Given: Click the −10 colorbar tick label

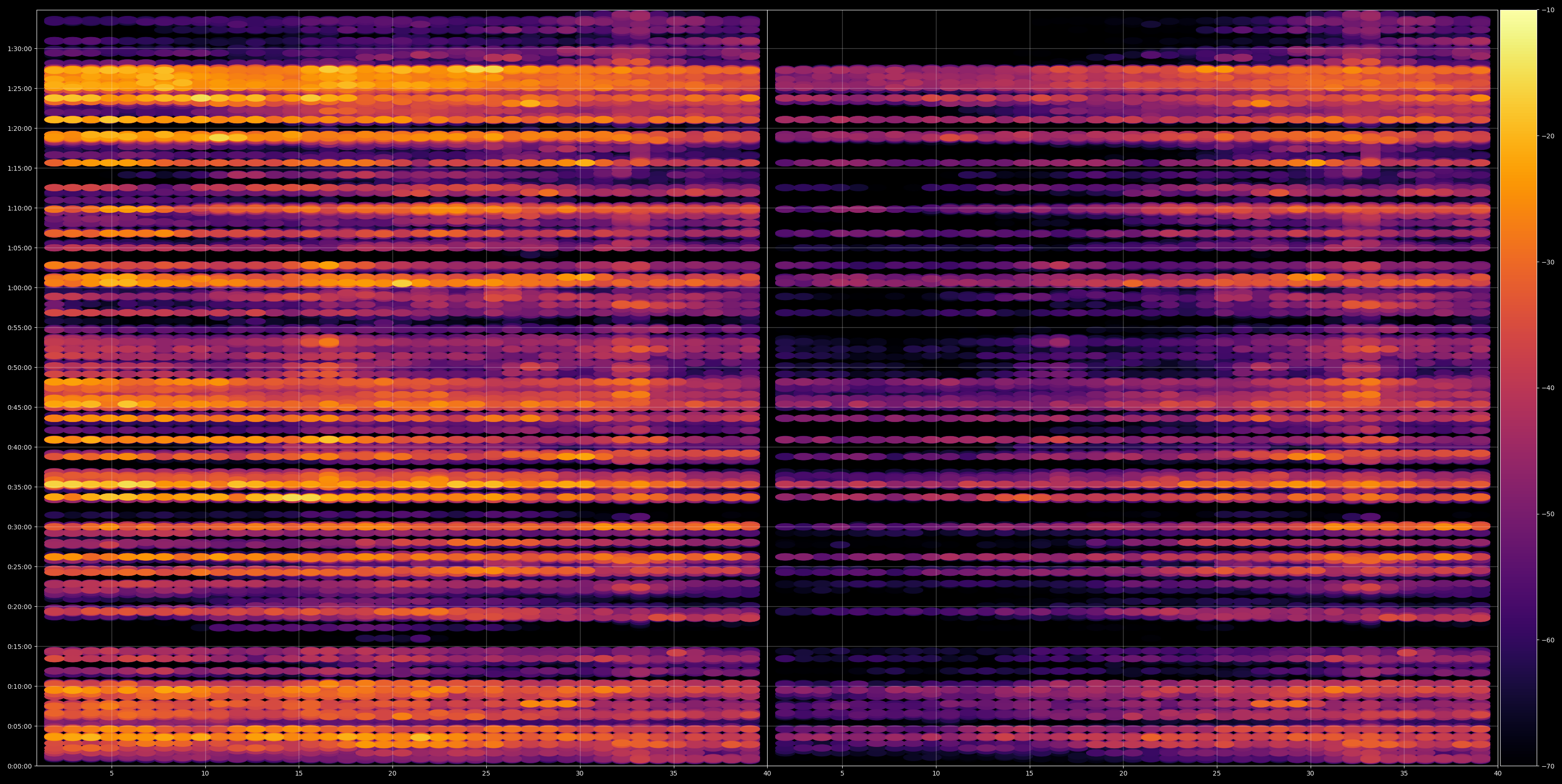Looking at the screenshot, I should [x=1548, y=10].
